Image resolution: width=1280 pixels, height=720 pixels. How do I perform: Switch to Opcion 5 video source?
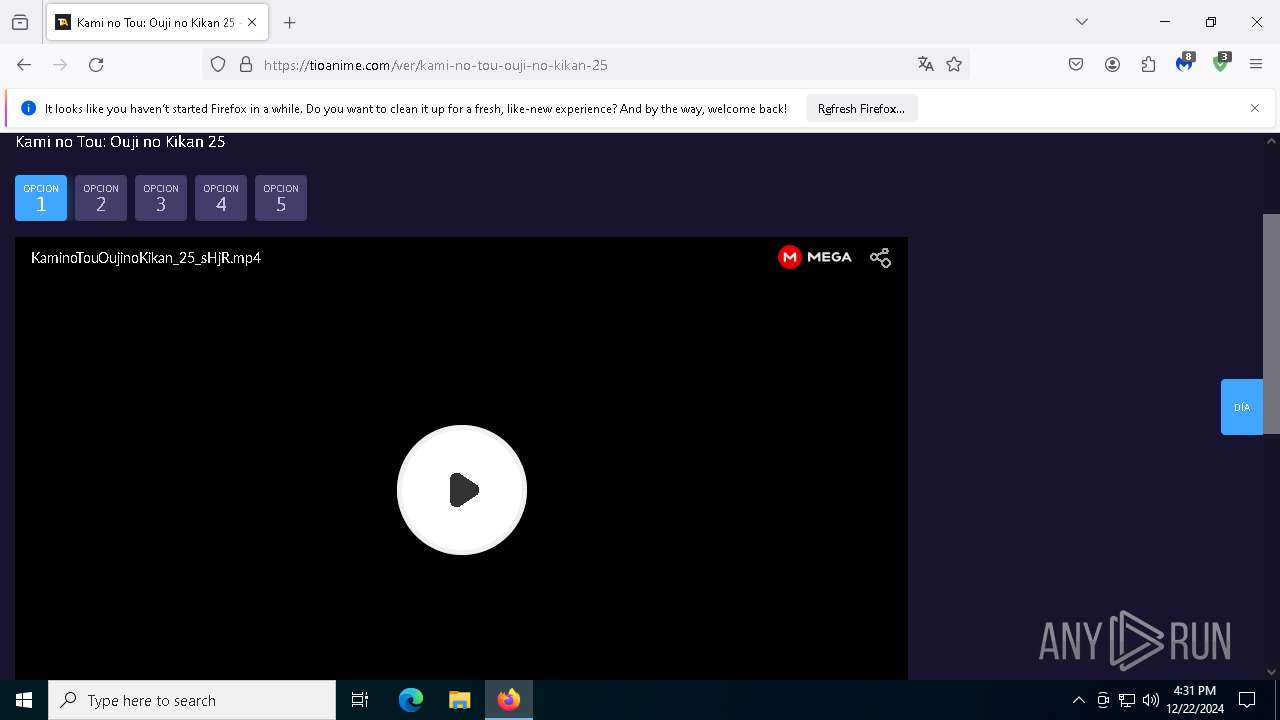click(281, 198)
